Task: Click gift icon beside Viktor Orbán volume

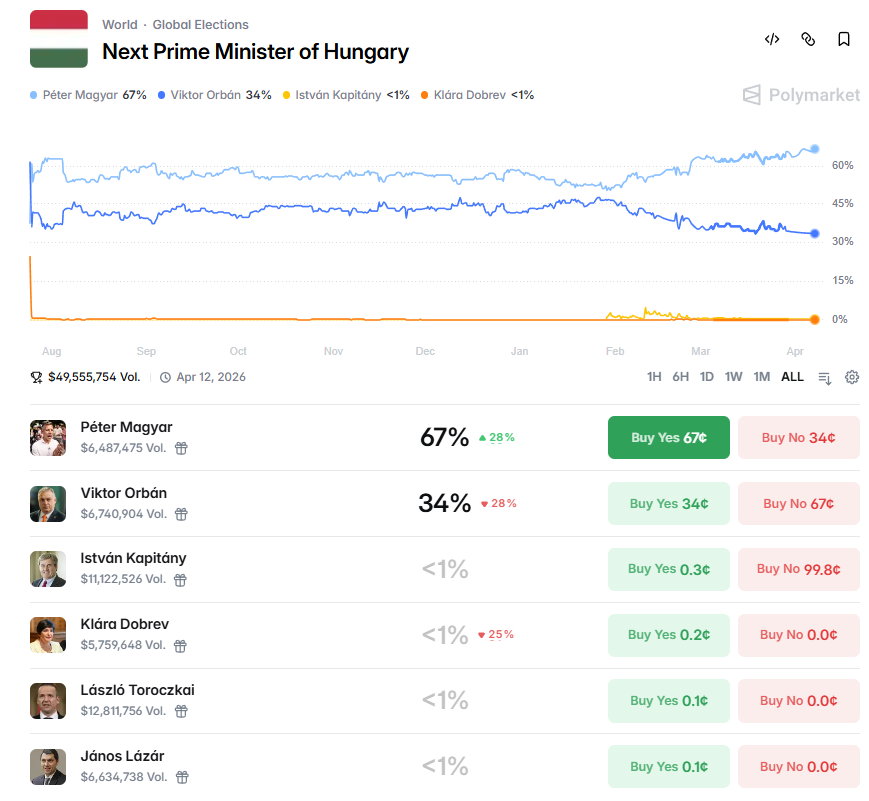Action: pos(181,514)
